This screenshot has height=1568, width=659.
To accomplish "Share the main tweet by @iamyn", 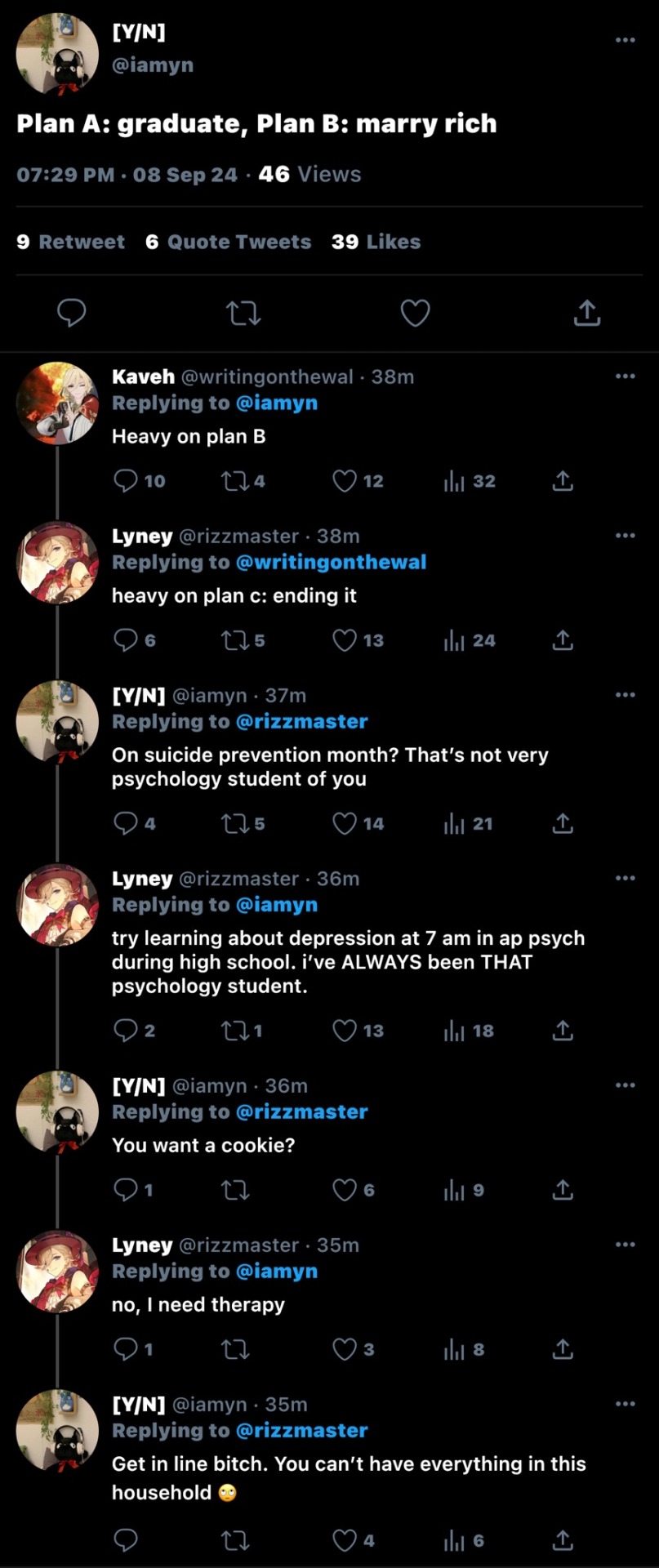I will tap(586, 313).
